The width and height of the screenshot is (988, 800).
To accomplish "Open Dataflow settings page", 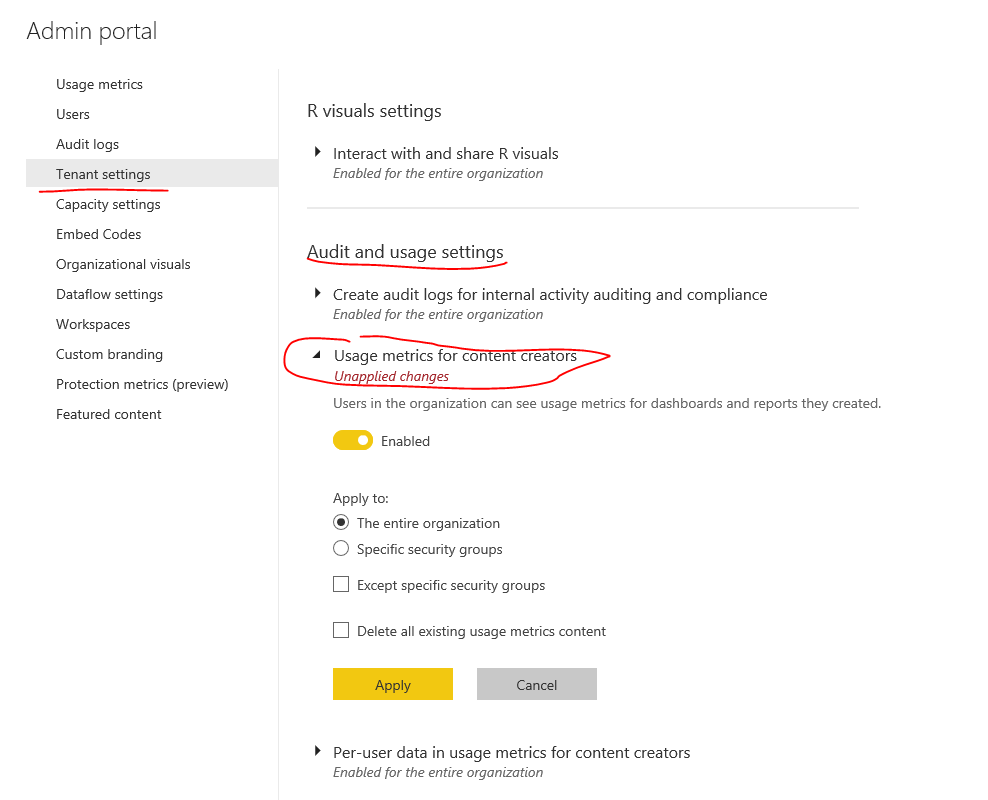I will [x=109, y=294].
